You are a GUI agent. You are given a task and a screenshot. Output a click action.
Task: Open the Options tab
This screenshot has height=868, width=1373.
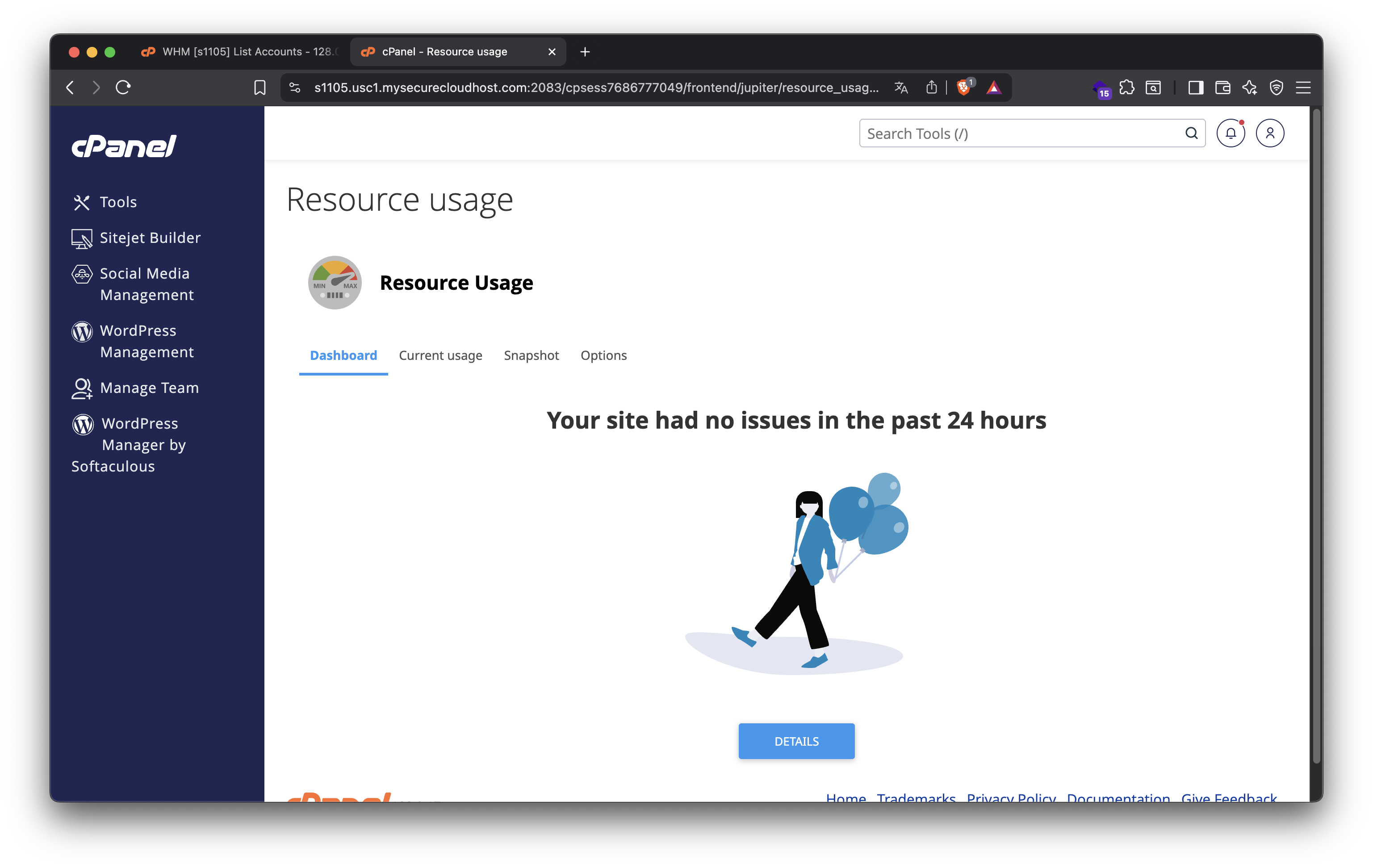point(603,355)
